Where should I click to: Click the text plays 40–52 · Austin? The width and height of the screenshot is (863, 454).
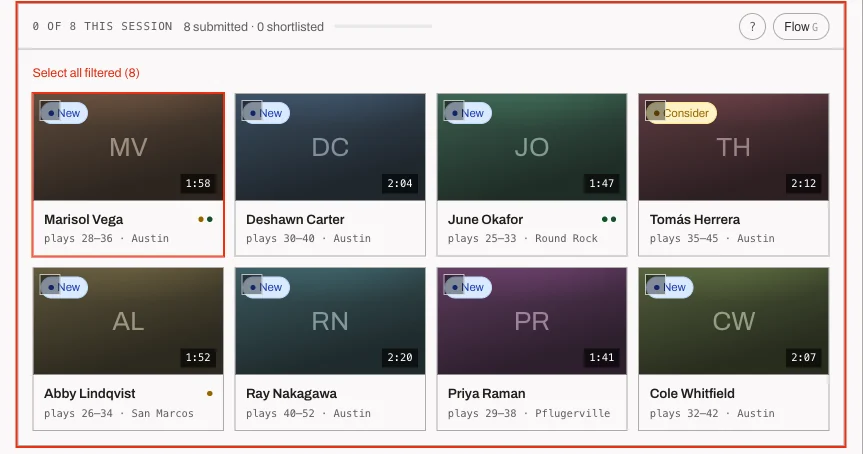[308, 413]
